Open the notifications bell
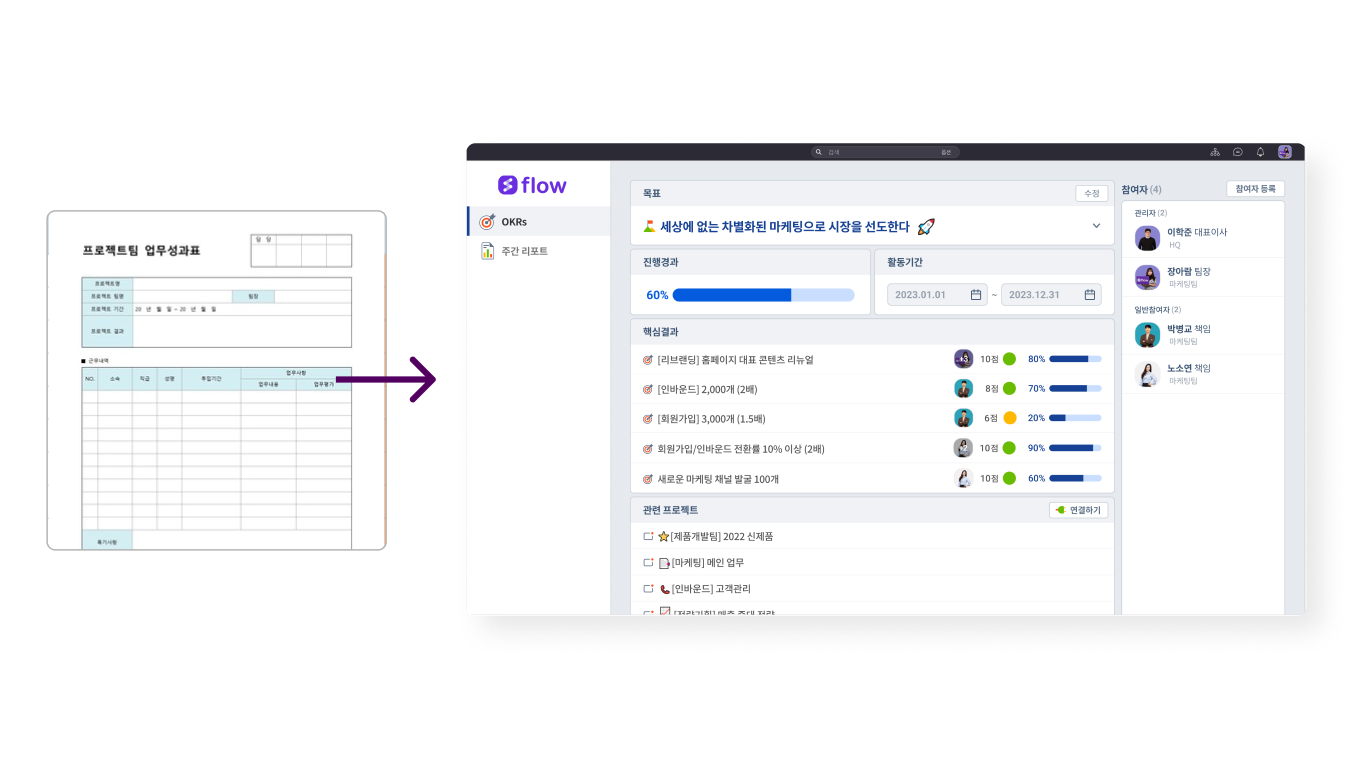The image size is (1351, 759). pyautogui.click(x=1260, y=152)
